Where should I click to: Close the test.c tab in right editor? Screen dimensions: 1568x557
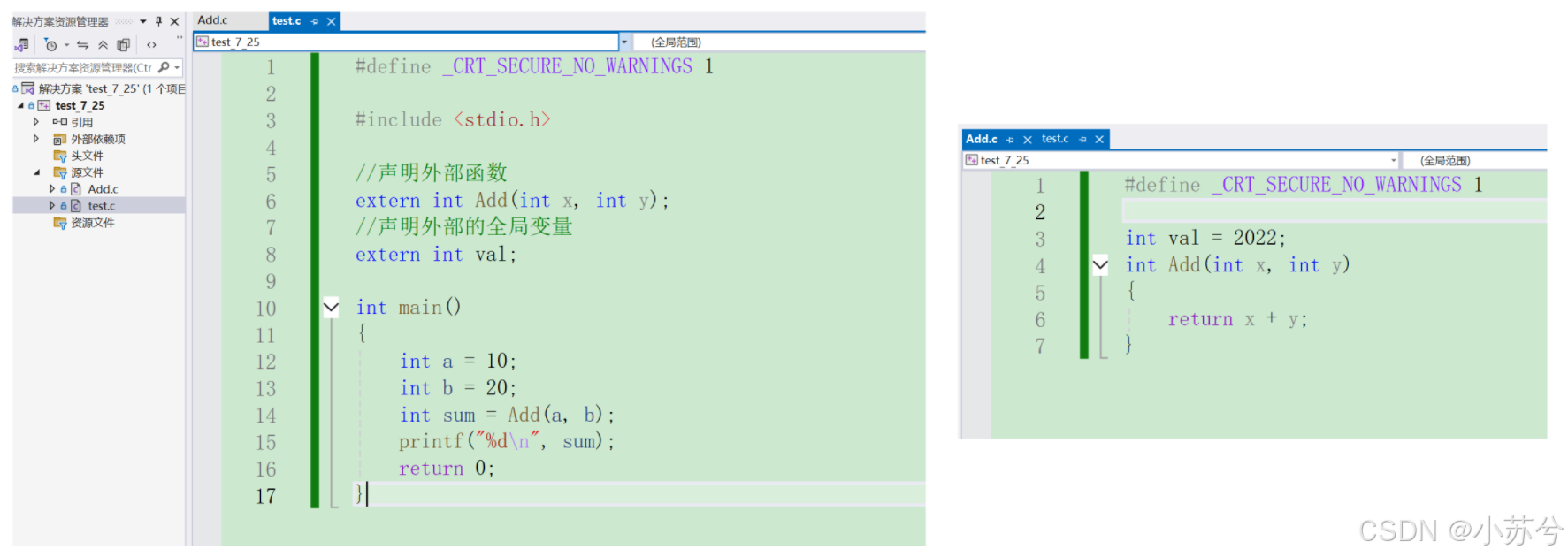click(1099, 140)
